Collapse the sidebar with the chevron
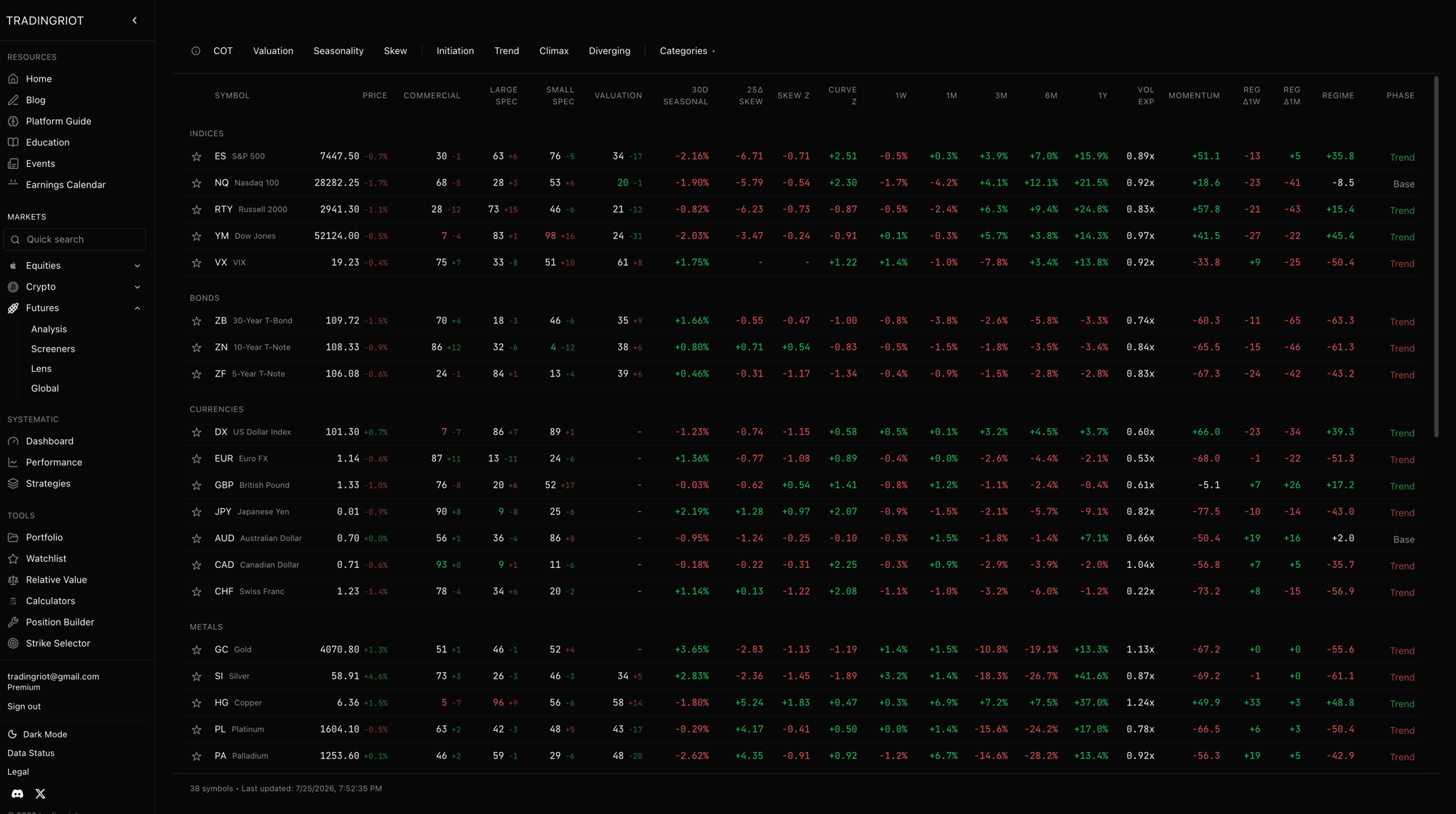Screen dimensions: 1456x814 (135, 20)
